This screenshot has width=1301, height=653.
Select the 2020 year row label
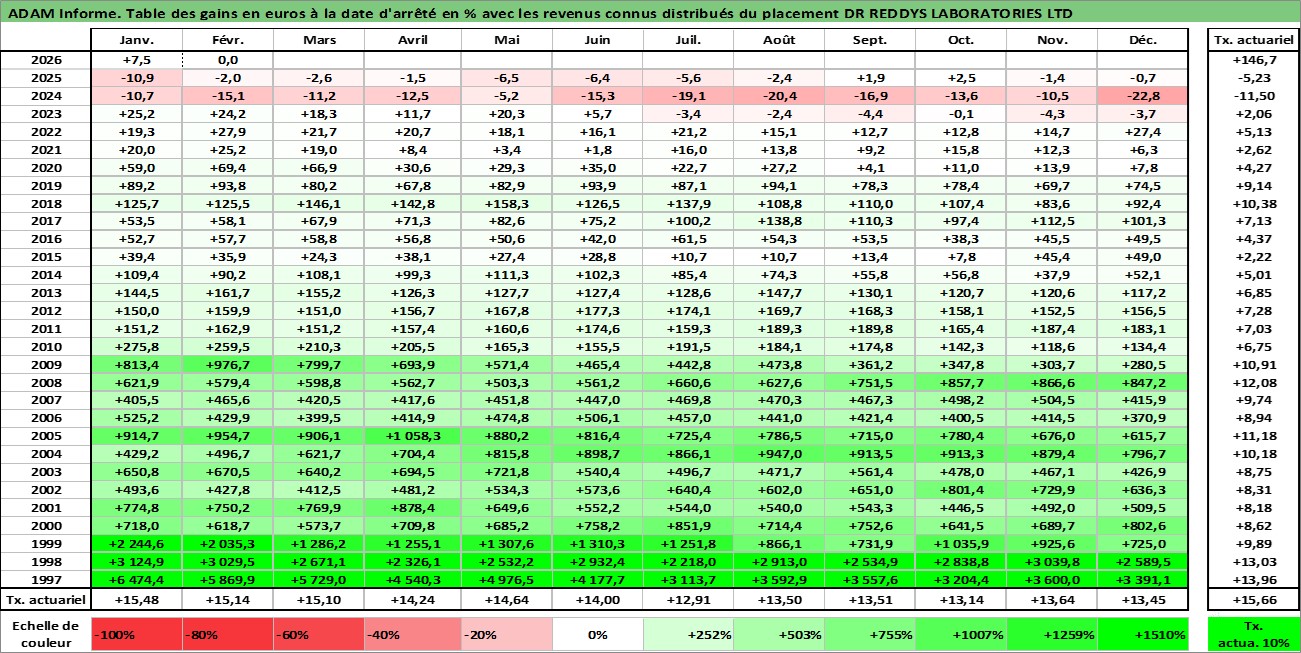[46, 168]
